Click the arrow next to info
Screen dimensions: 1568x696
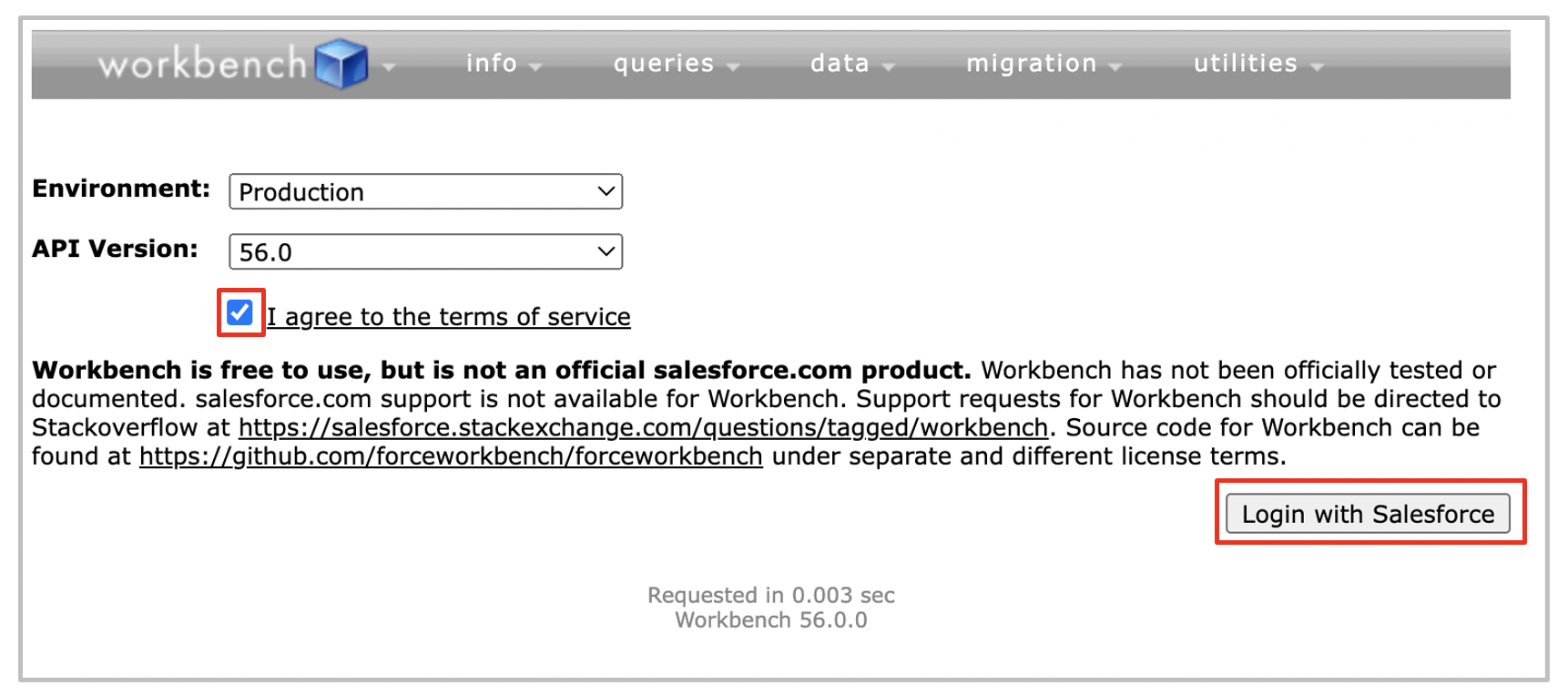click(535, 67)
